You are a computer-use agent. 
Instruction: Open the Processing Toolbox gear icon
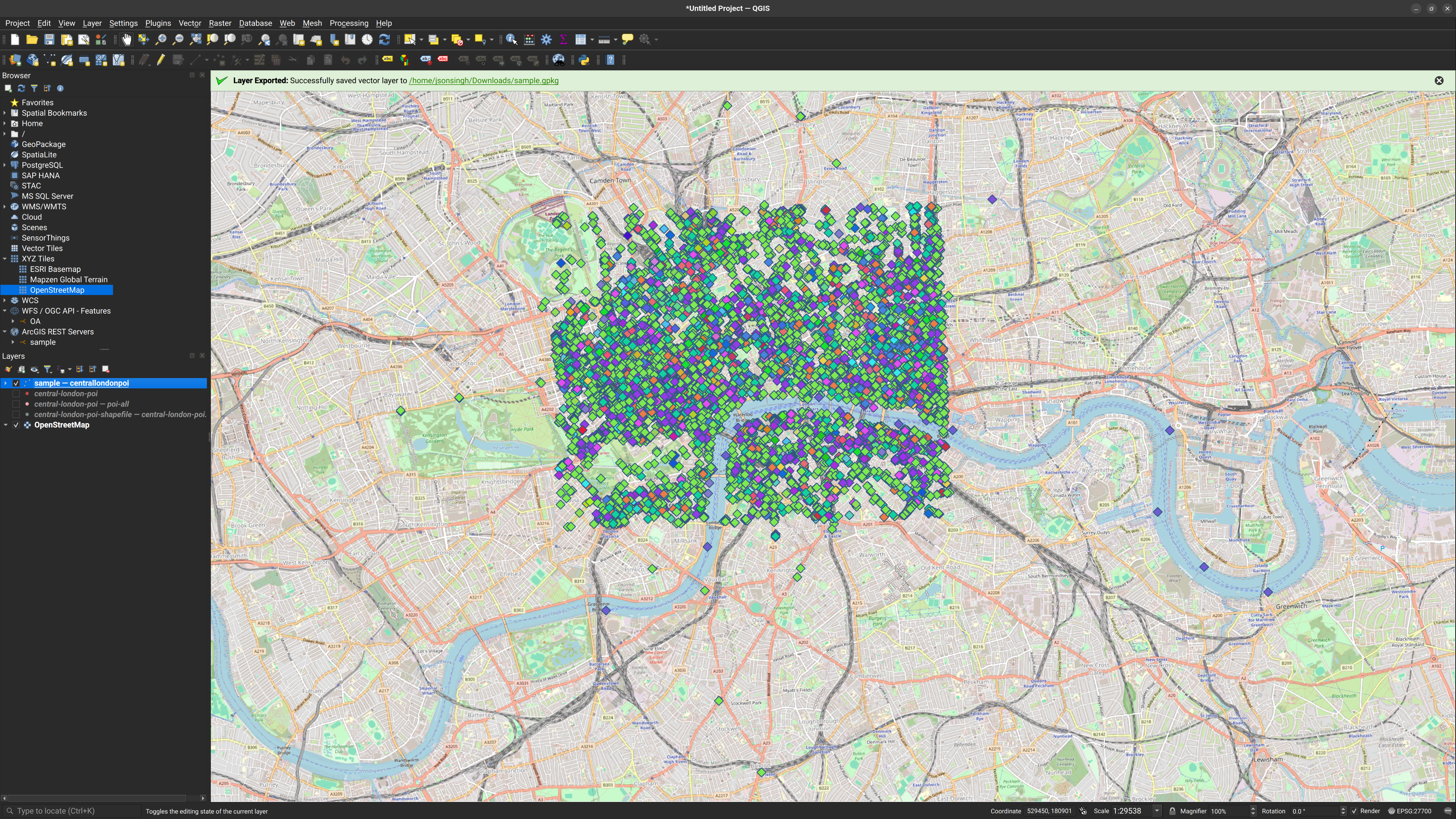(546, 39)
